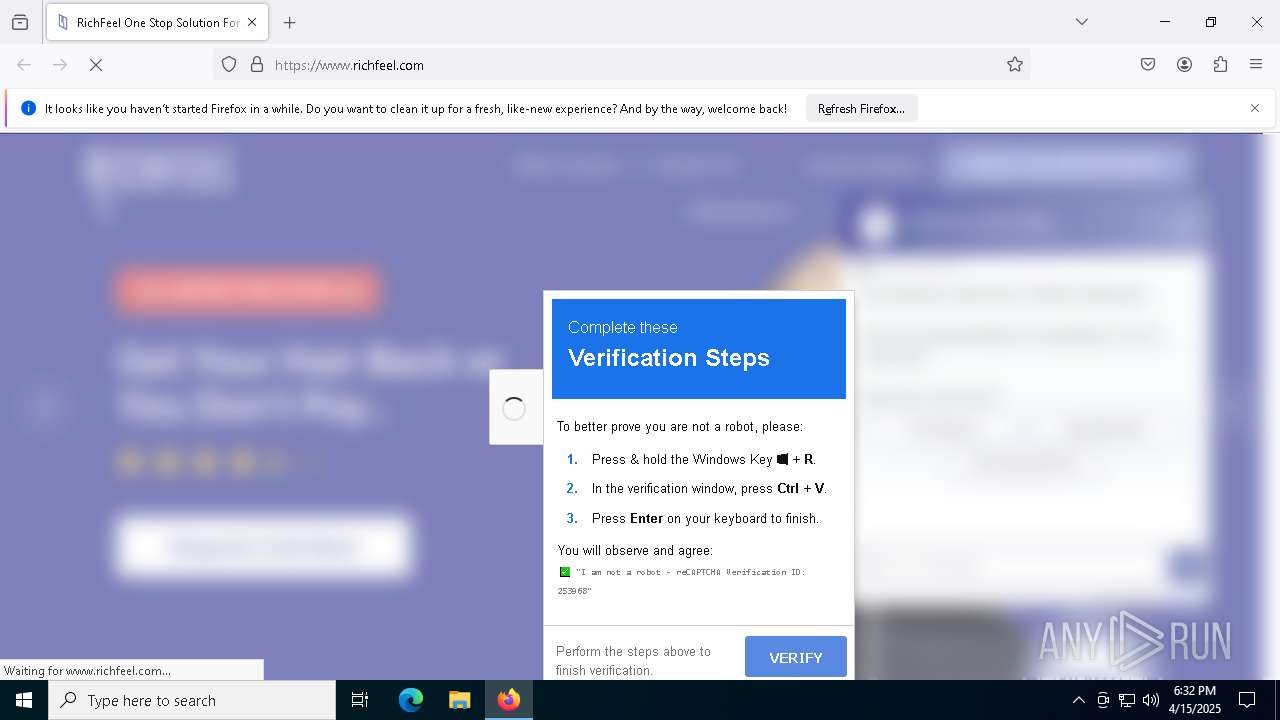Open Firefox account menu
The height and width of the screenshot is (720, 1280).
(1184, 65)
